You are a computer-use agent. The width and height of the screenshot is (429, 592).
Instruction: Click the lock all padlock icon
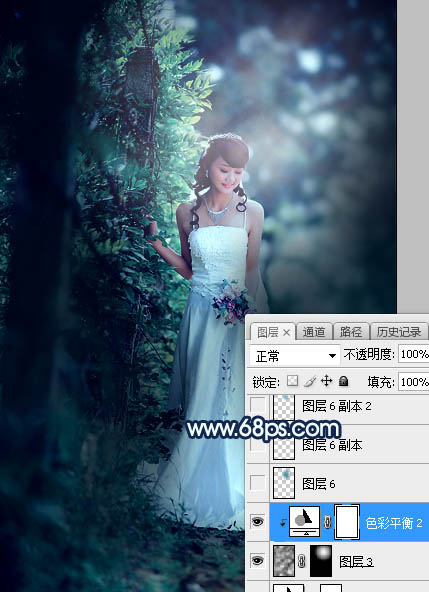pos(344,381)
